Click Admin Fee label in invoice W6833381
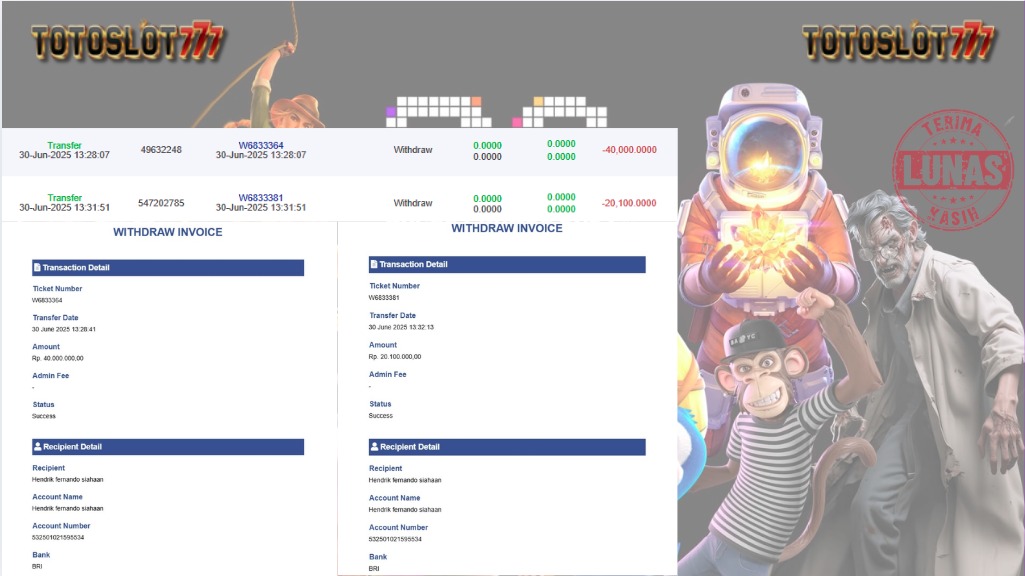Screen dimensions: 1025x576 click(388, 375)
